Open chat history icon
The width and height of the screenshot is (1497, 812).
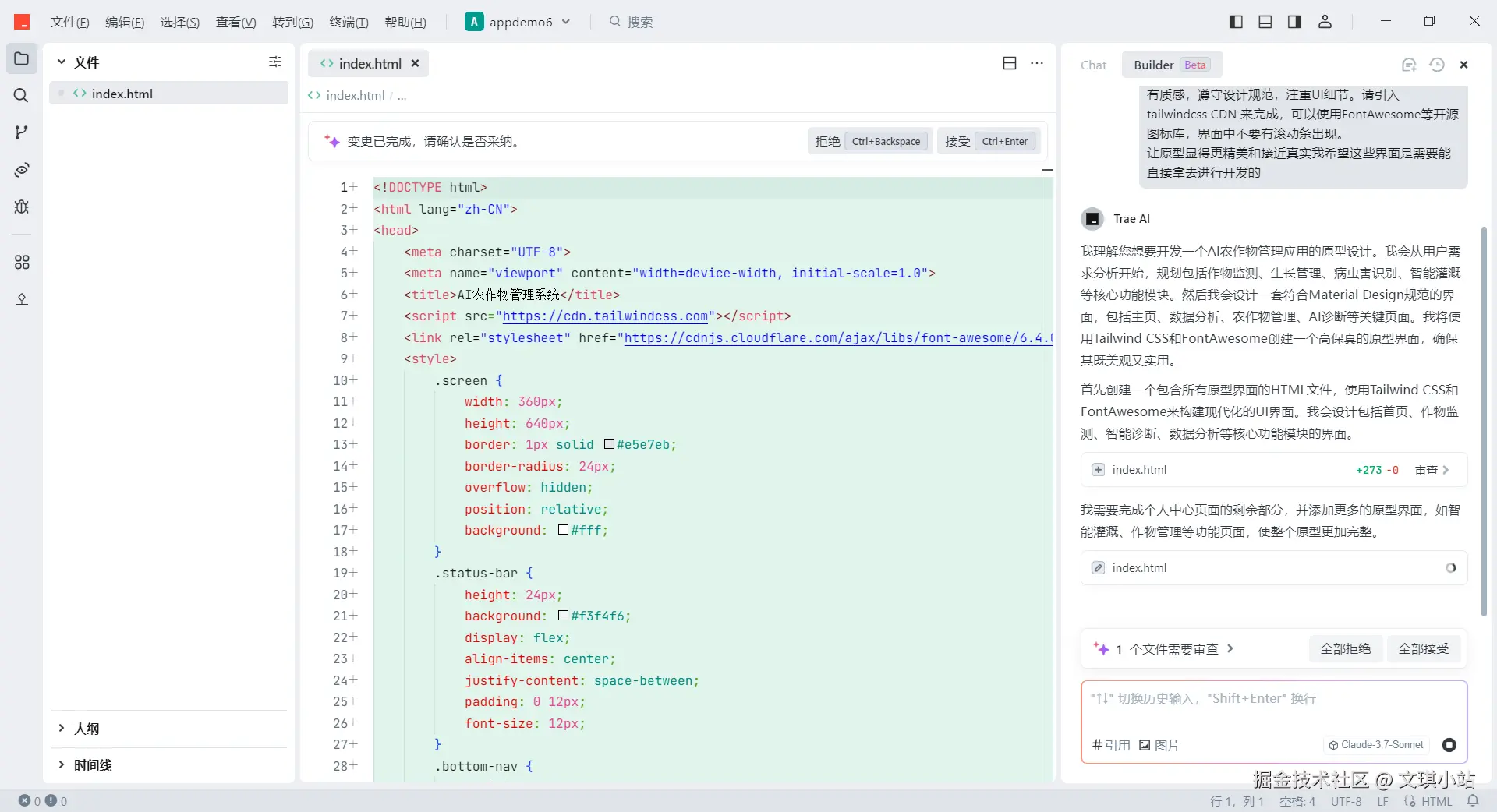click(x=1437, y=65)
